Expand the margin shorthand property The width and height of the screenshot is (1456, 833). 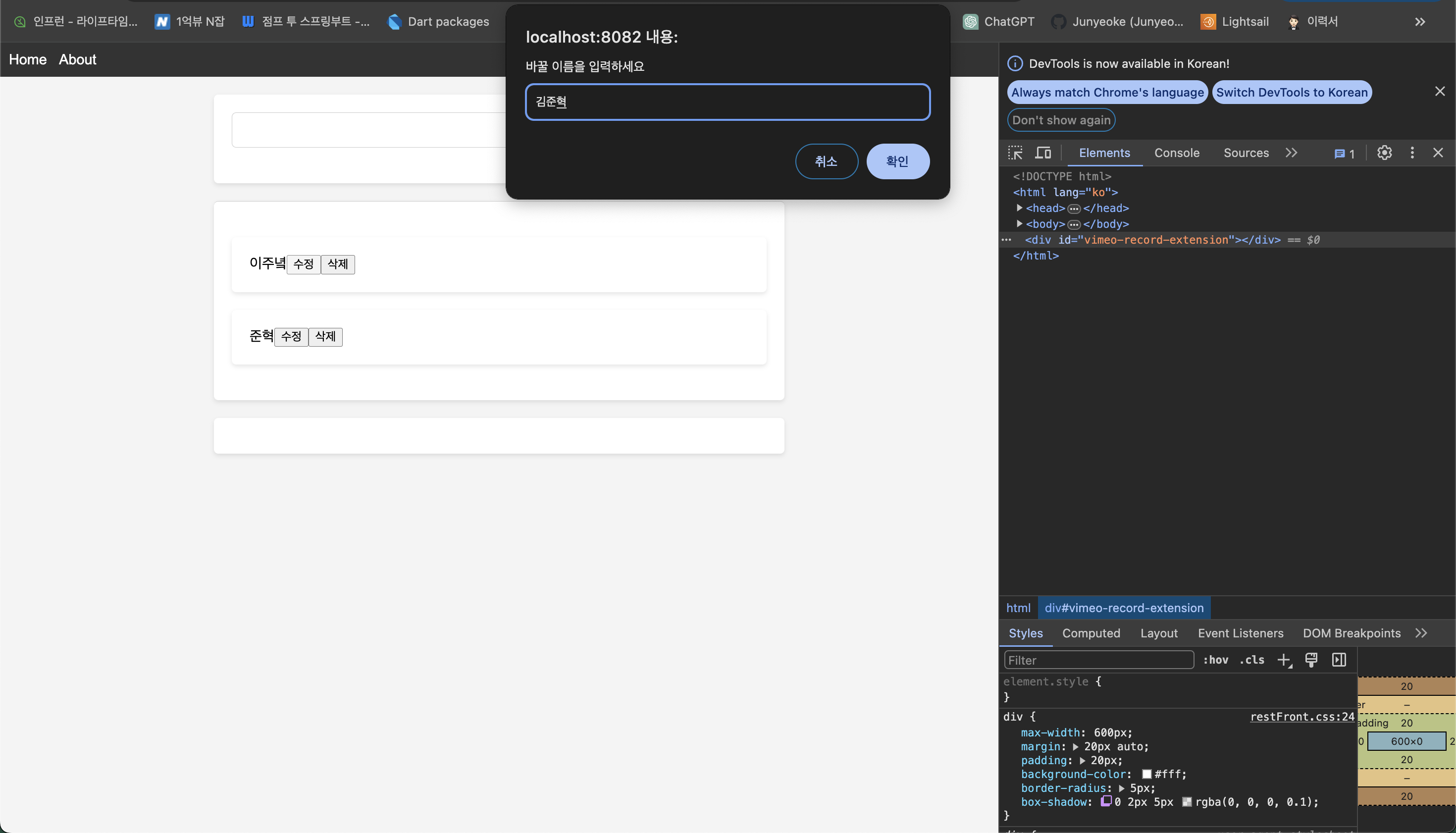[1076, 747]
